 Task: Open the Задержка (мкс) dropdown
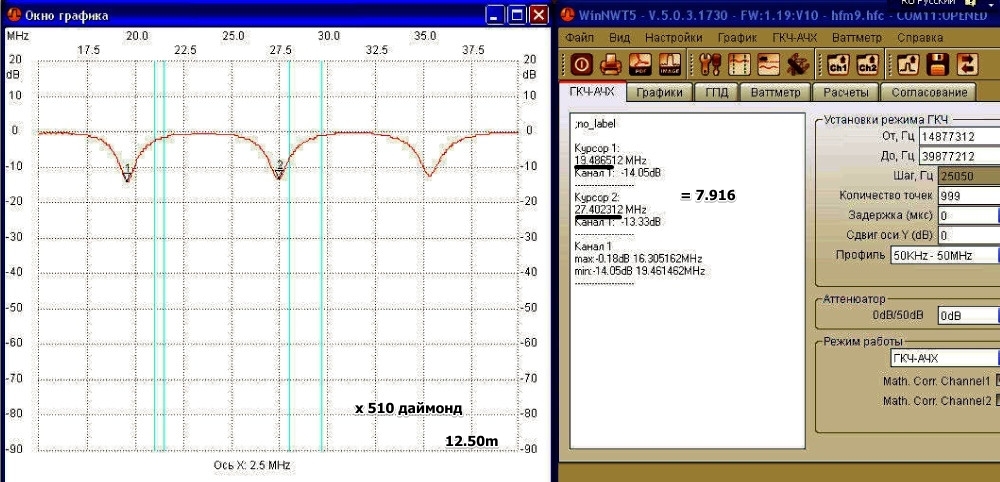coord(968,216)
